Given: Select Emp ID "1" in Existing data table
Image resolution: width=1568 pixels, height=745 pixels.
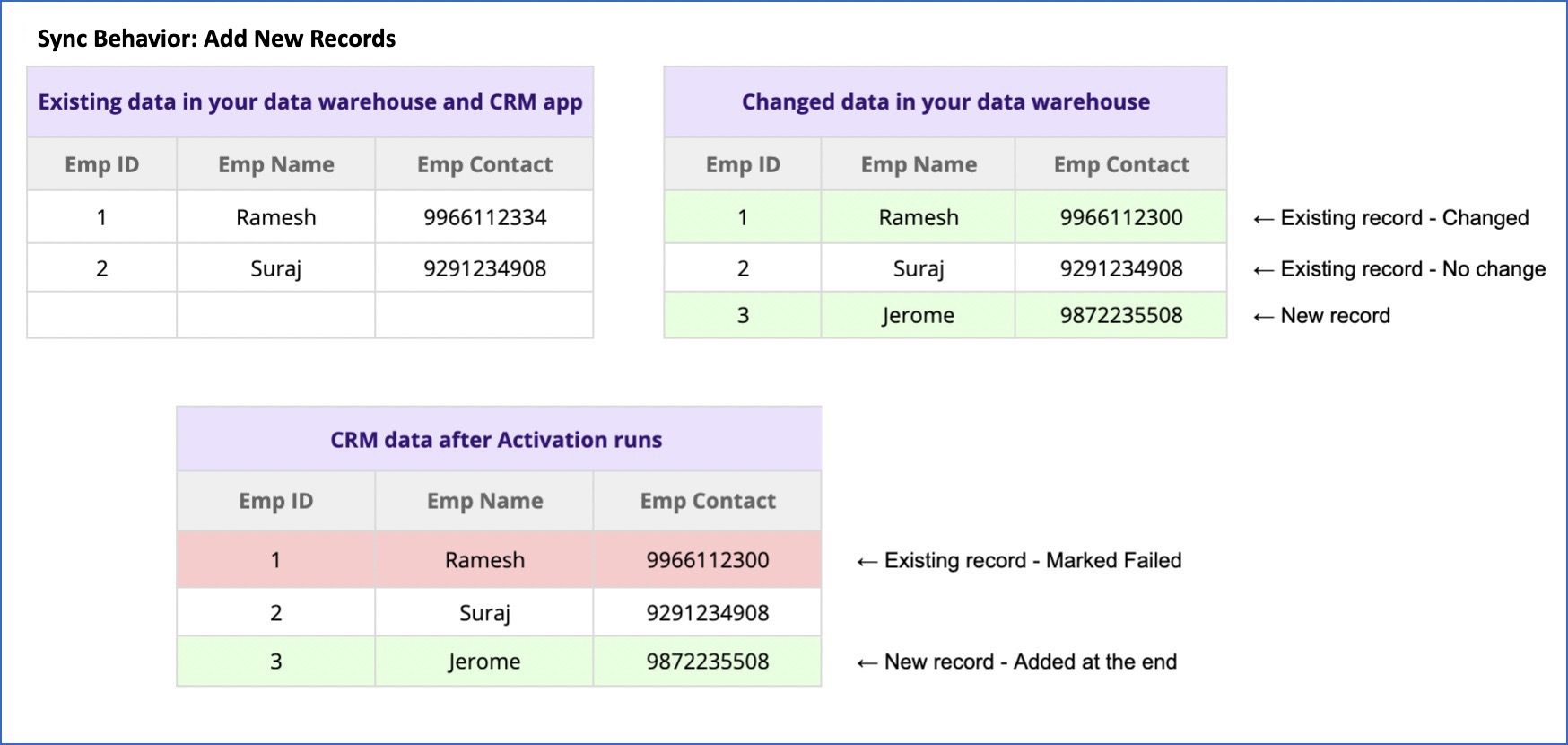Looking at the screenshot, I should tap(102, 217).
